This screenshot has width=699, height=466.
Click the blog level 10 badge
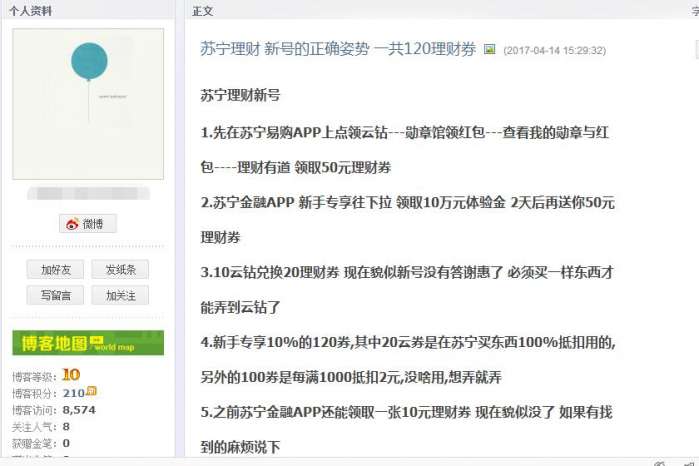coord(71,375)
